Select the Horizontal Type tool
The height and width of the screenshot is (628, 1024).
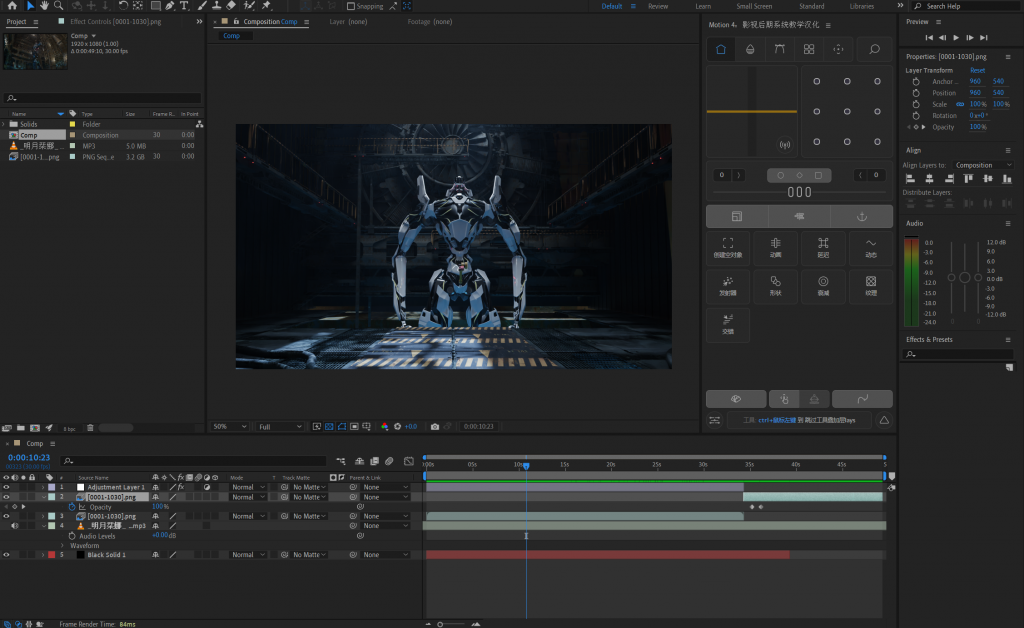coord(184,6)
